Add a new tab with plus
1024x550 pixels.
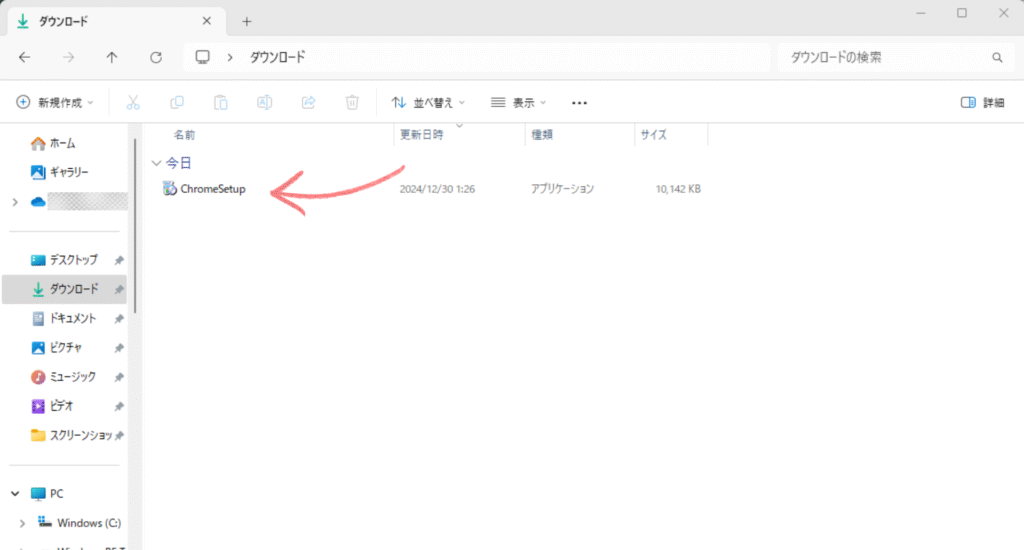[x=247, y=22]
